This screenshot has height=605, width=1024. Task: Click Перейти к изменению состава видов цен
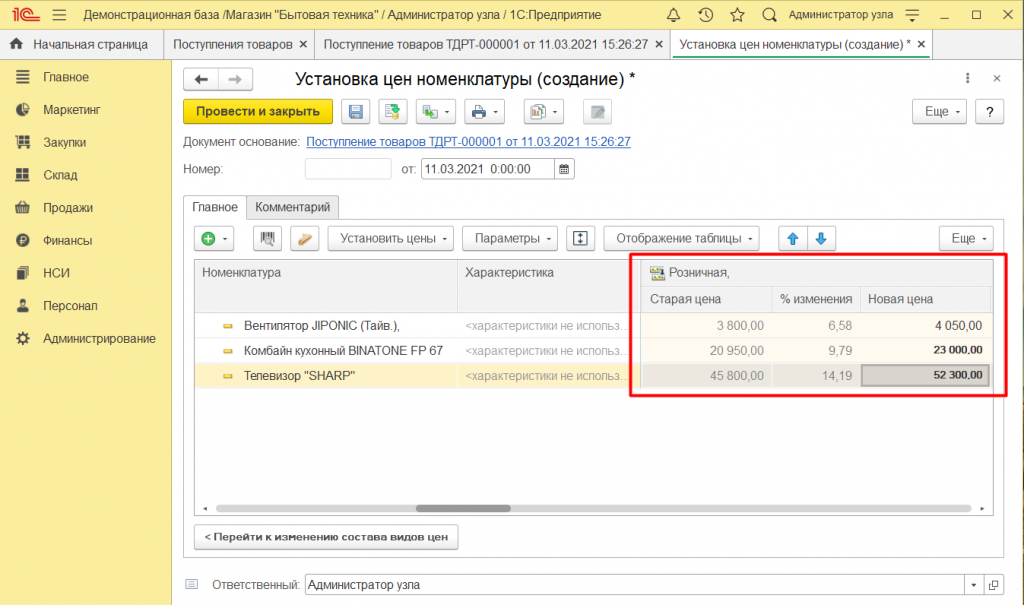click(x=326, y=538)
